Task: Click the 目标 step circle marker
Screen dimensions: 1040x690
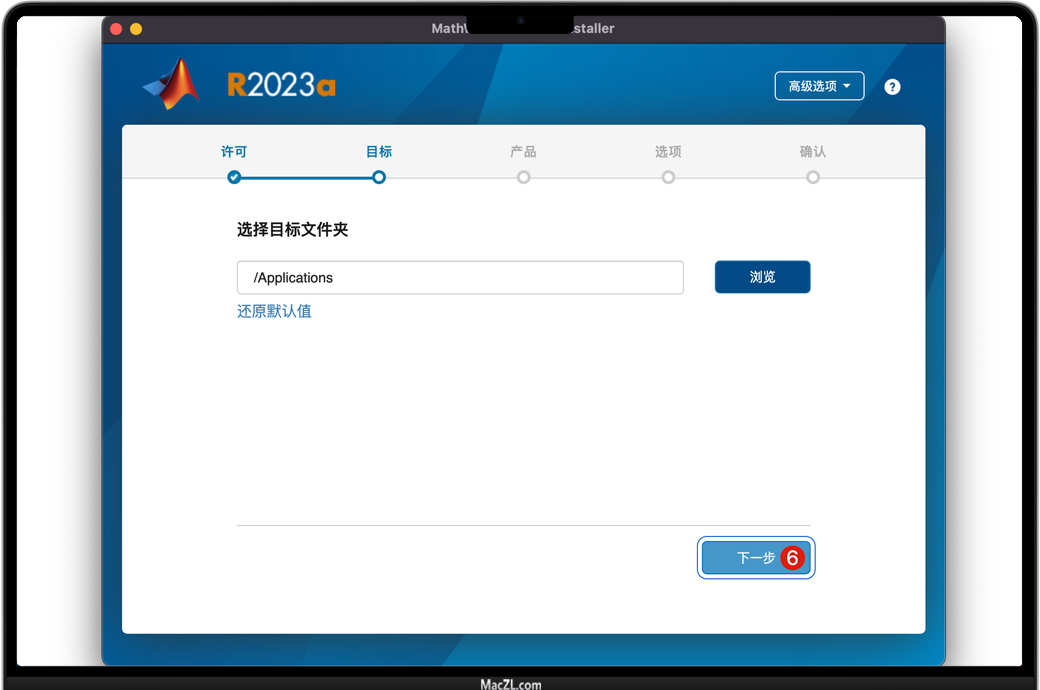Action: (x=379, y=177)
